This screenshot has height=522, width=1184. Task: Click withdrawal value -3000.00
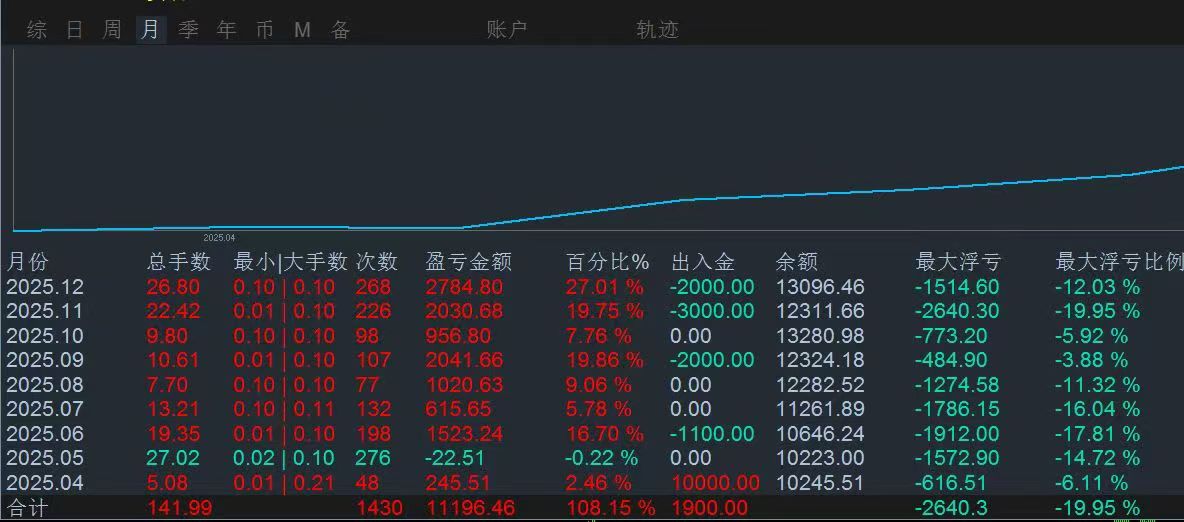pos(712,311)
